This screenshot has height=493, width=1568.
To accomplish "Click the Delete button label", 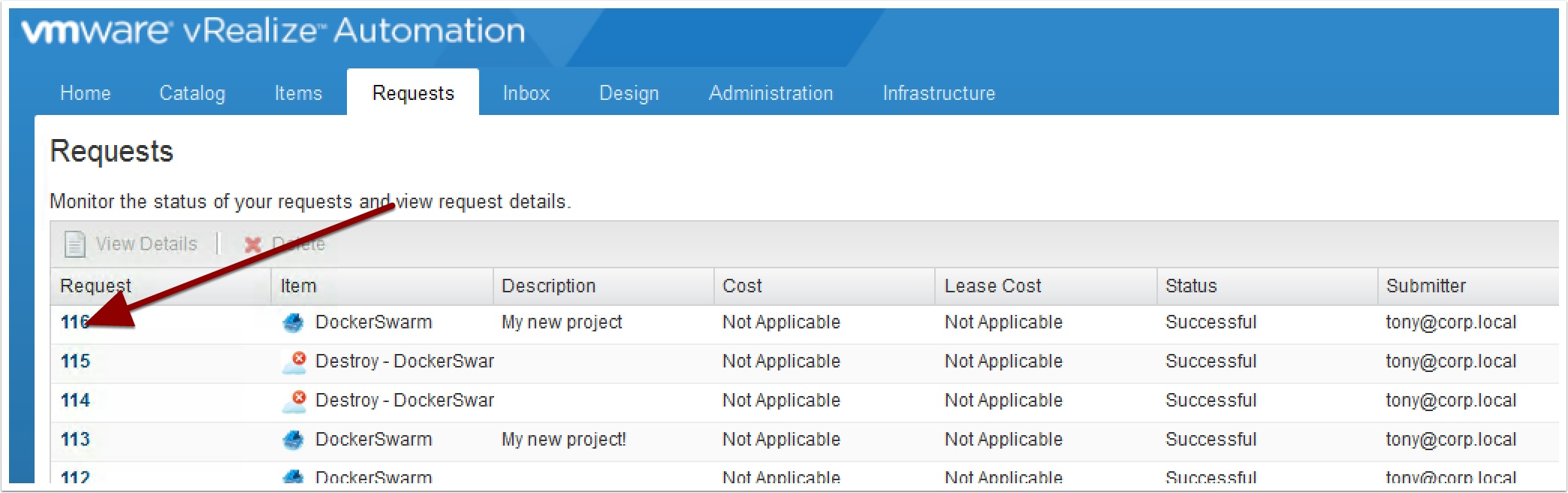I will tap(298, 244).
